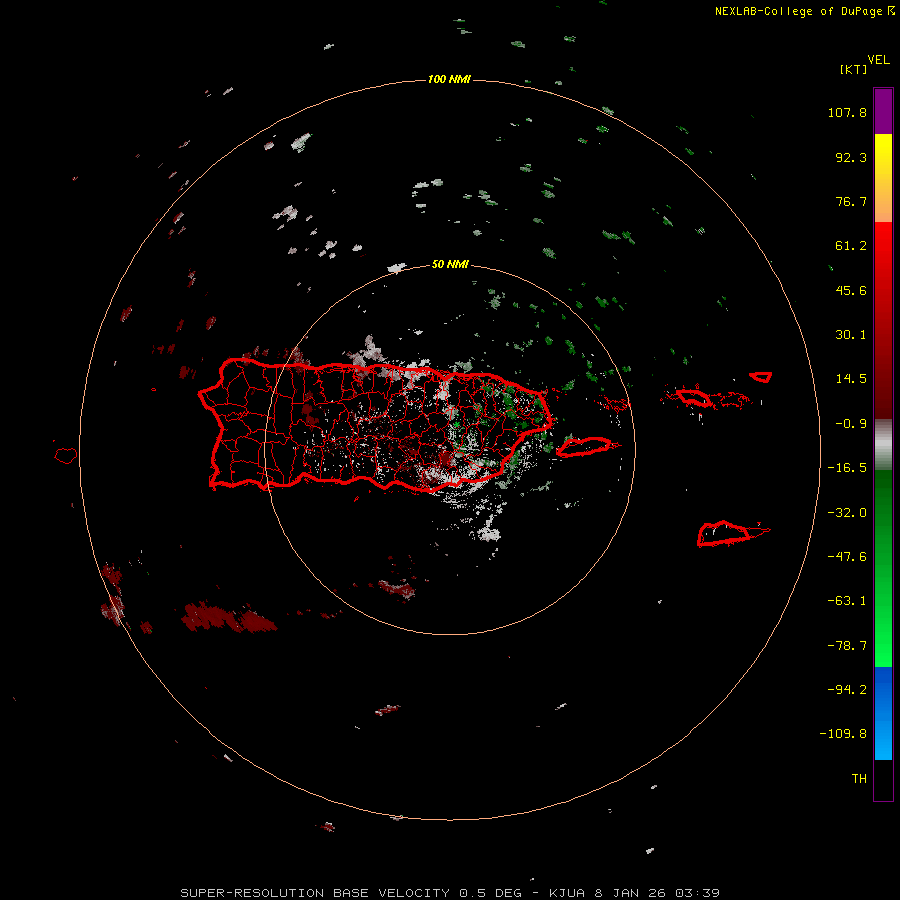Screen dimensions: 900x900
Task: Click the [KT] units label
Action: tap(854, 69)
